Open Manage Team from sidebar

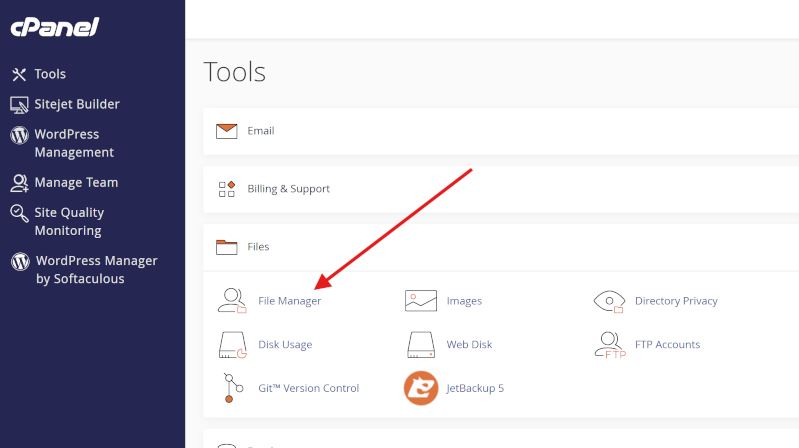click(76, 182)
